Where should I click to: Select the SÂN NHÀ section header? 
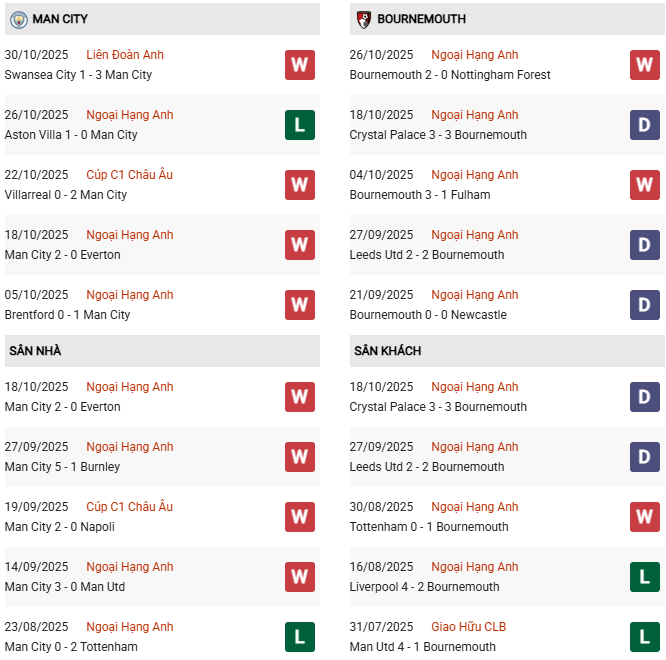click(x=36, y=351)
